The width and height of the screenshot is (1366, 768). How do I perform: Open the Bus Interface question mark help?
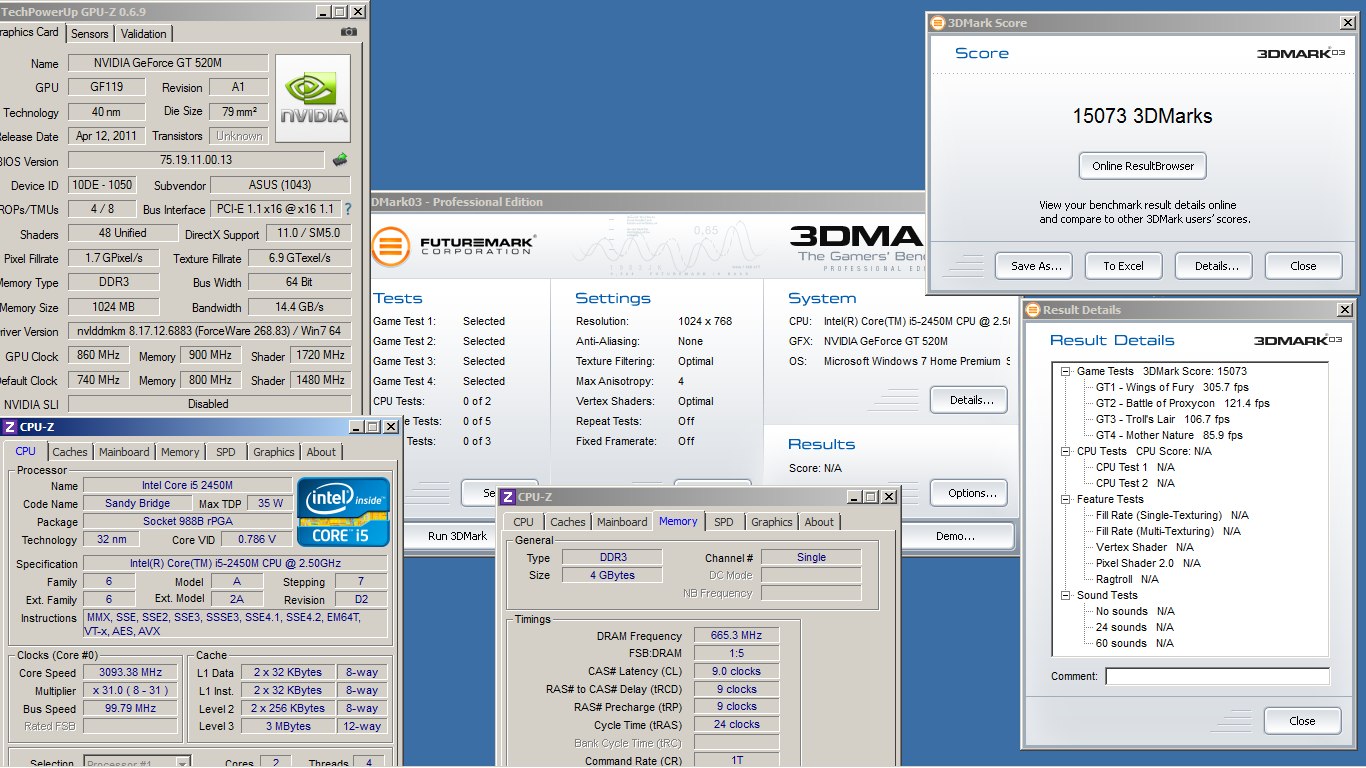(348, 209)
